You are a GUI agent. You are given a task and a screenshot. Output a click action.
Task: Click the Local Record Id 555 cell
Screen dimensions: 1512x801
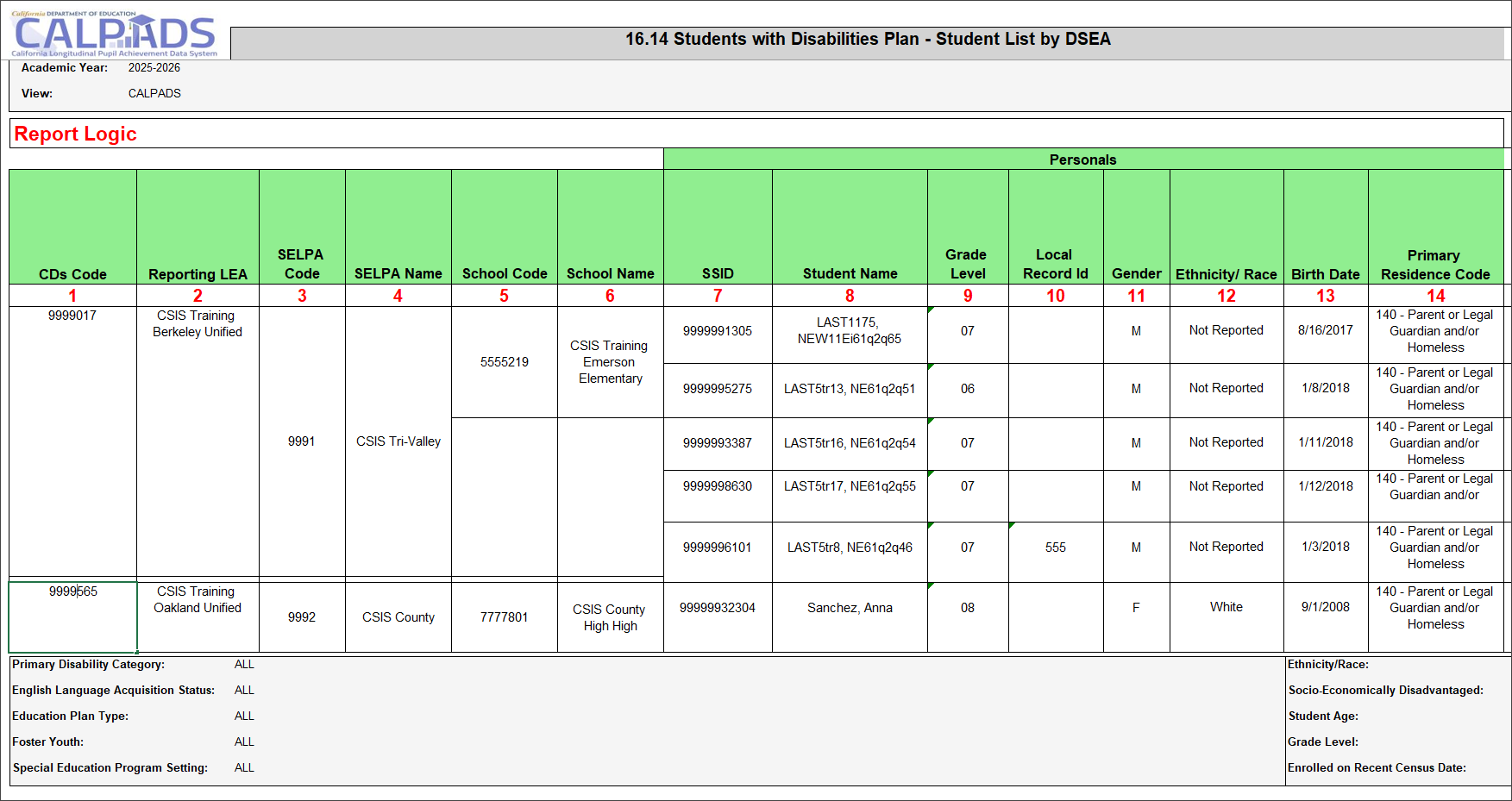pos(1054,547)
